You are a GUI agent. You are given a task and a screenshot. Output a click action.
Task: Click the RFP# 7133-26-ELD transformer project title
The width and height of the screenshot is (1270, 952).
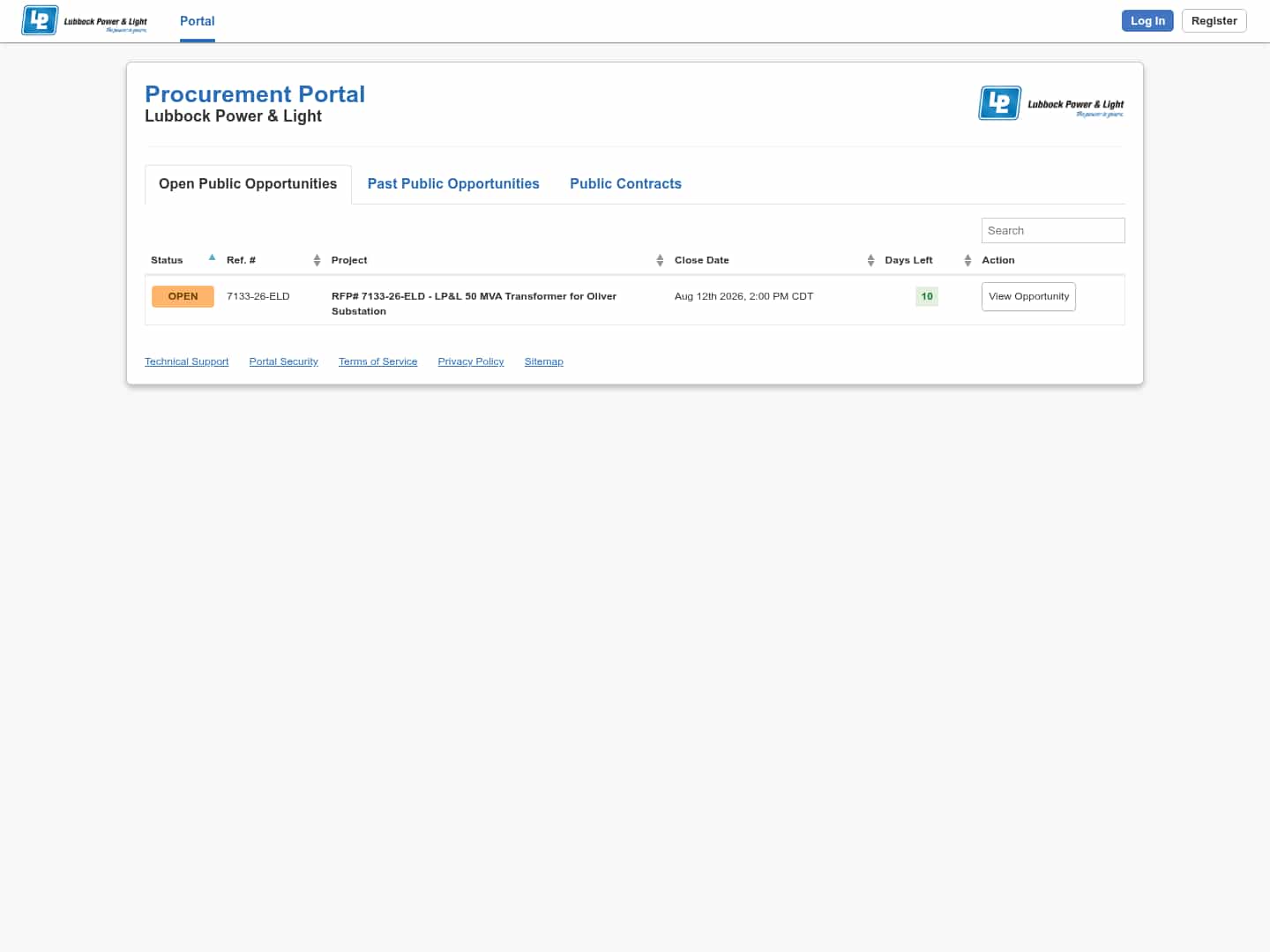coord(474,304)
